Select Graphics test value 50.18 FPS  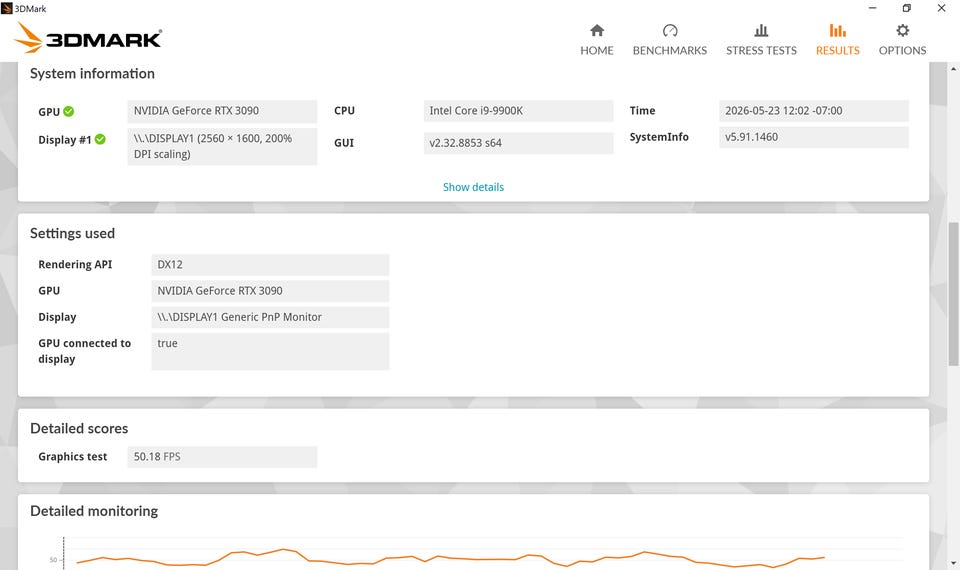coord(222,457)
